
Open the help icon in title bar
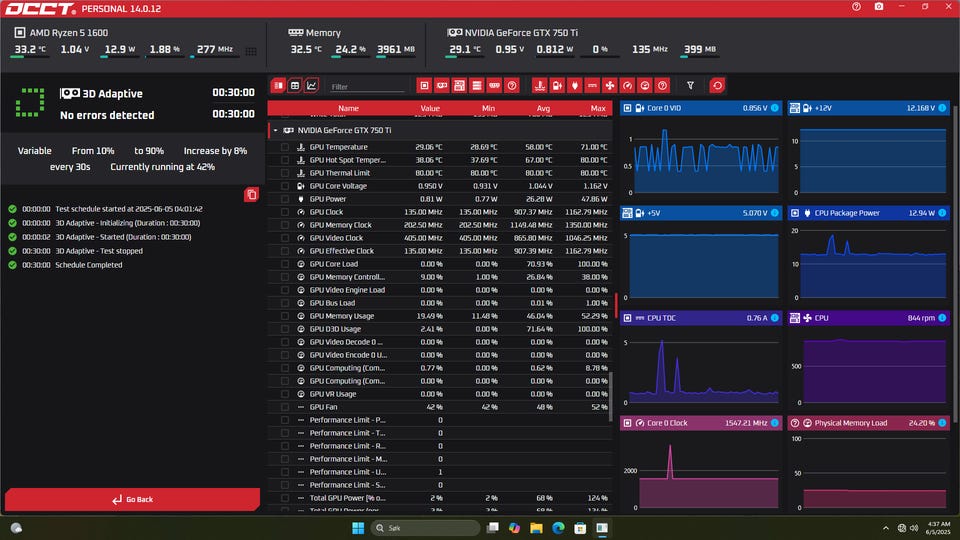(856, 7)
